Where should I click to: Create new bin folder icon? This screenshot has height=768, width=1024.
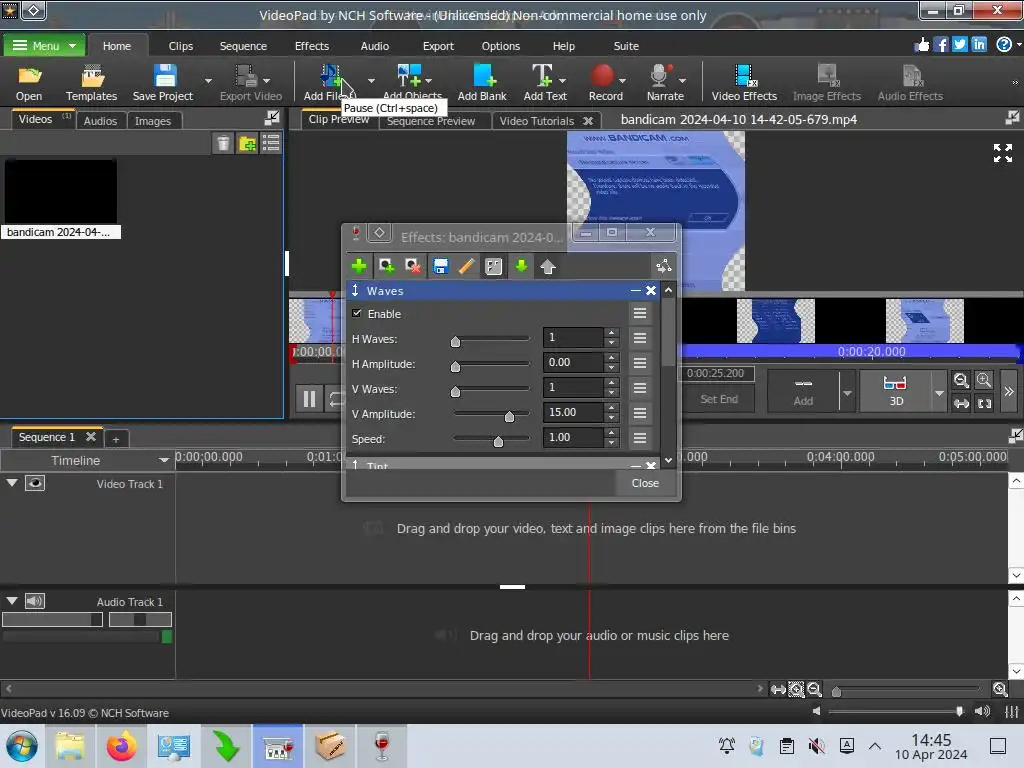coord(248,143)
